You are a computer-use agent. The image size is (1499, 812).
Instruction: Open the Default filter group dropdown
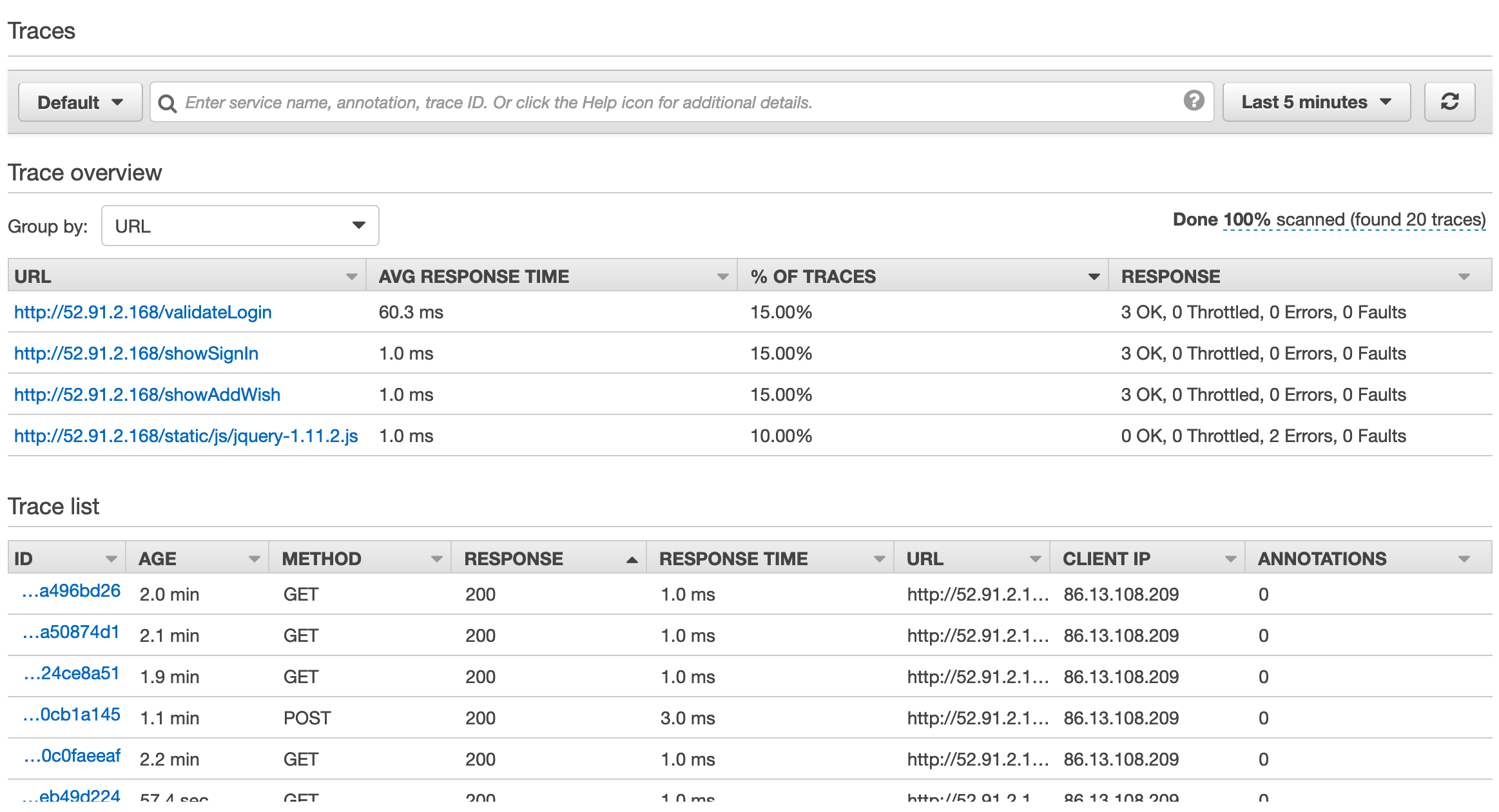click(x=81, y=101)
